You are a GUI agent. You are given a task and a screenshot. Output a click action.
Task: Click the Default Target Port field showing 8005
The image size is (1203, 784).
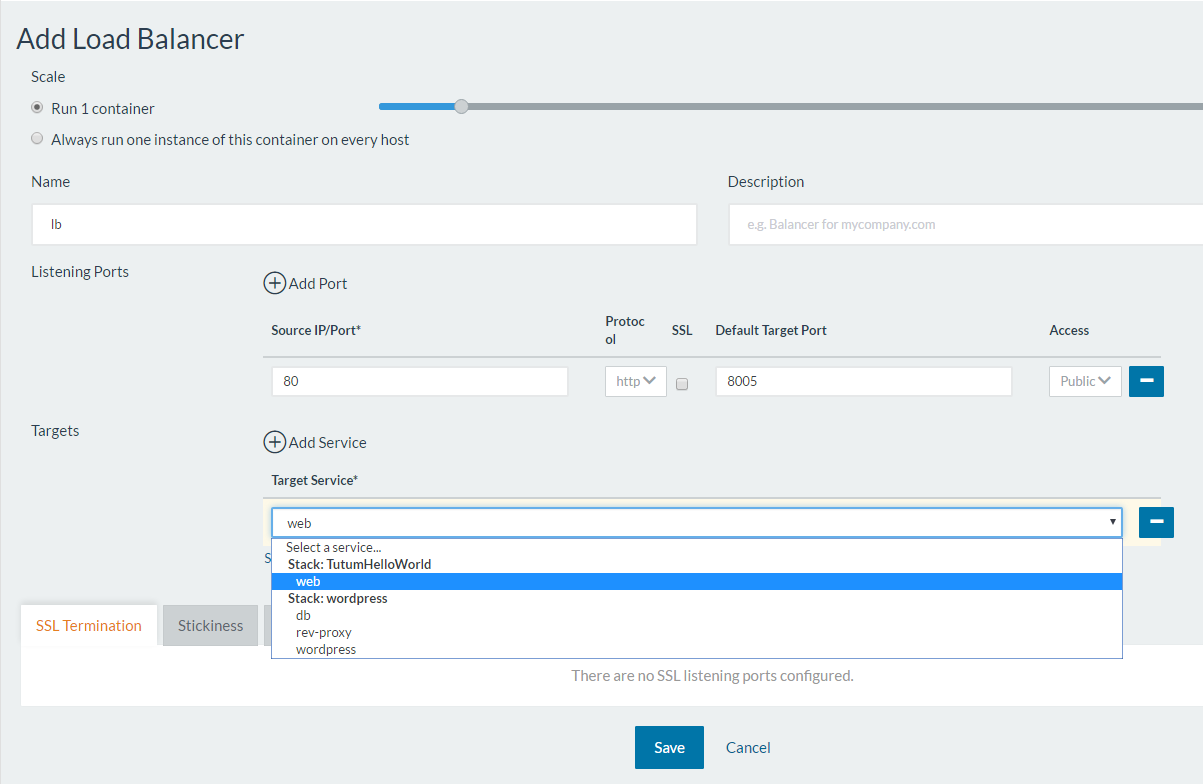(863, 381)
